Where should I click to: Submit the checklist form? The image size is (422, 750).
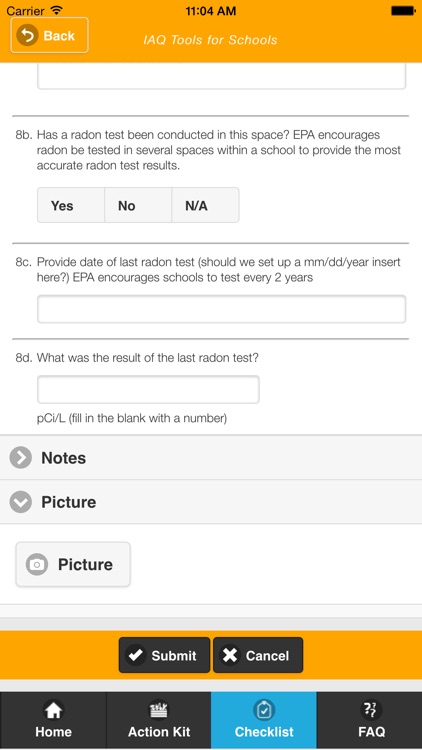164,655
